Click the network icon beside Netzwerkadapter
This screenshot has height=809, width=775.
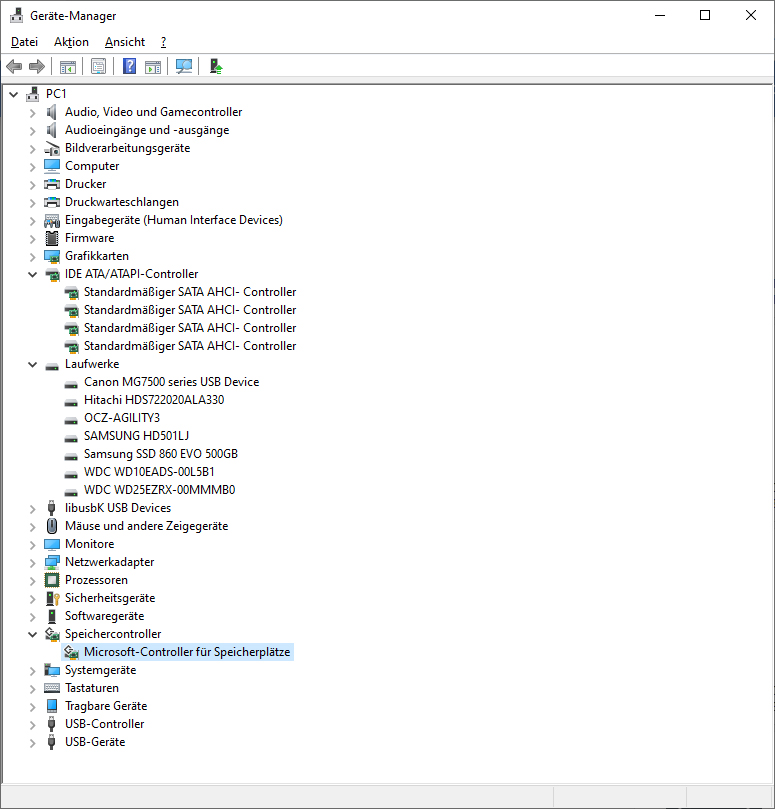click(52, 562)
